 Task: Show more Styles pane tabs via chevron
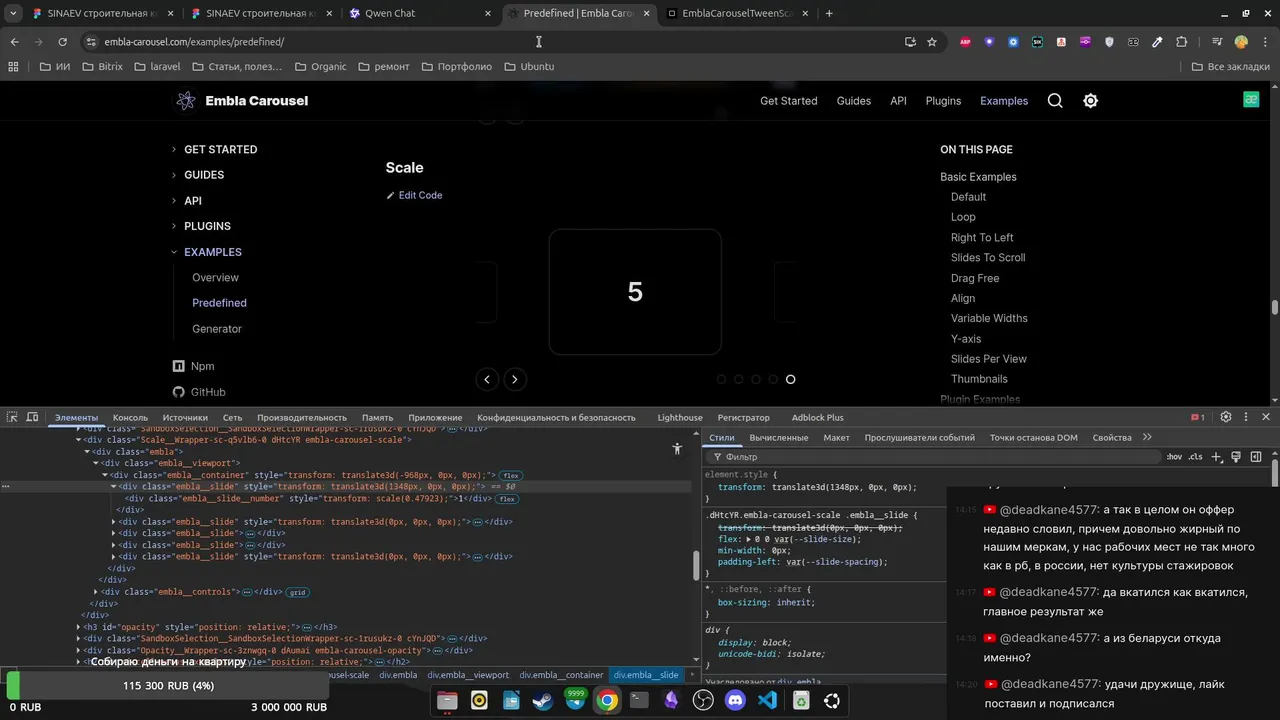point(1147,437)
